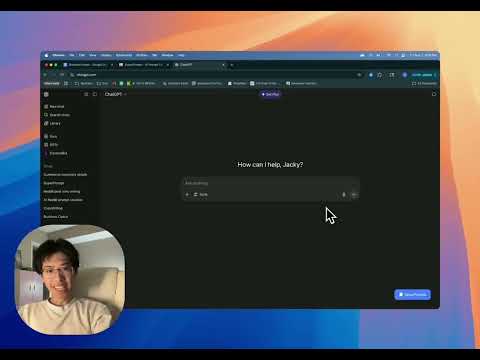Open the Chrome profile avatar
Viewport: 480px width, 360px height.
(405, 75)
